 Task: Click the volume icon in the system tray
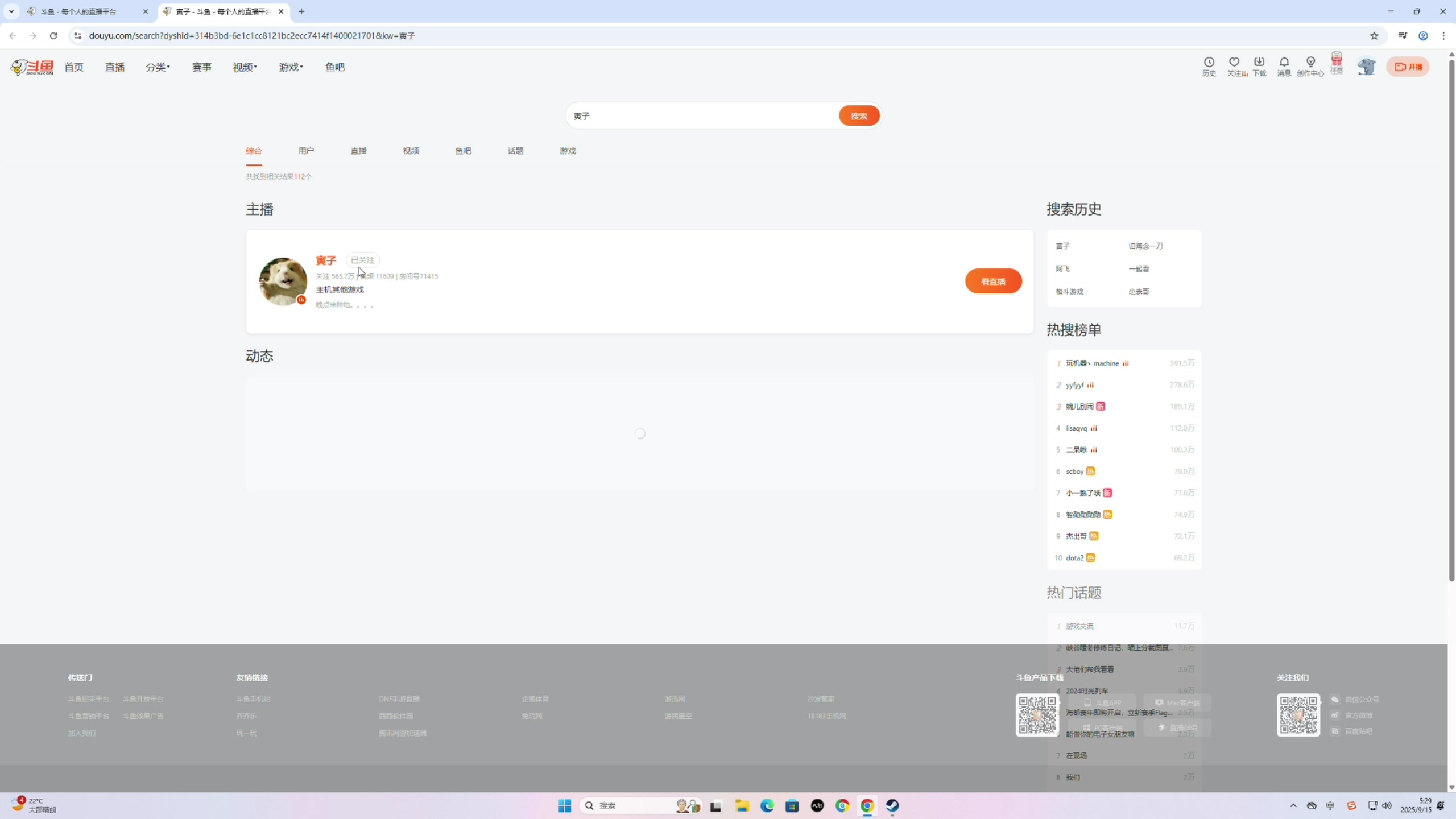tap(1387, 805)
